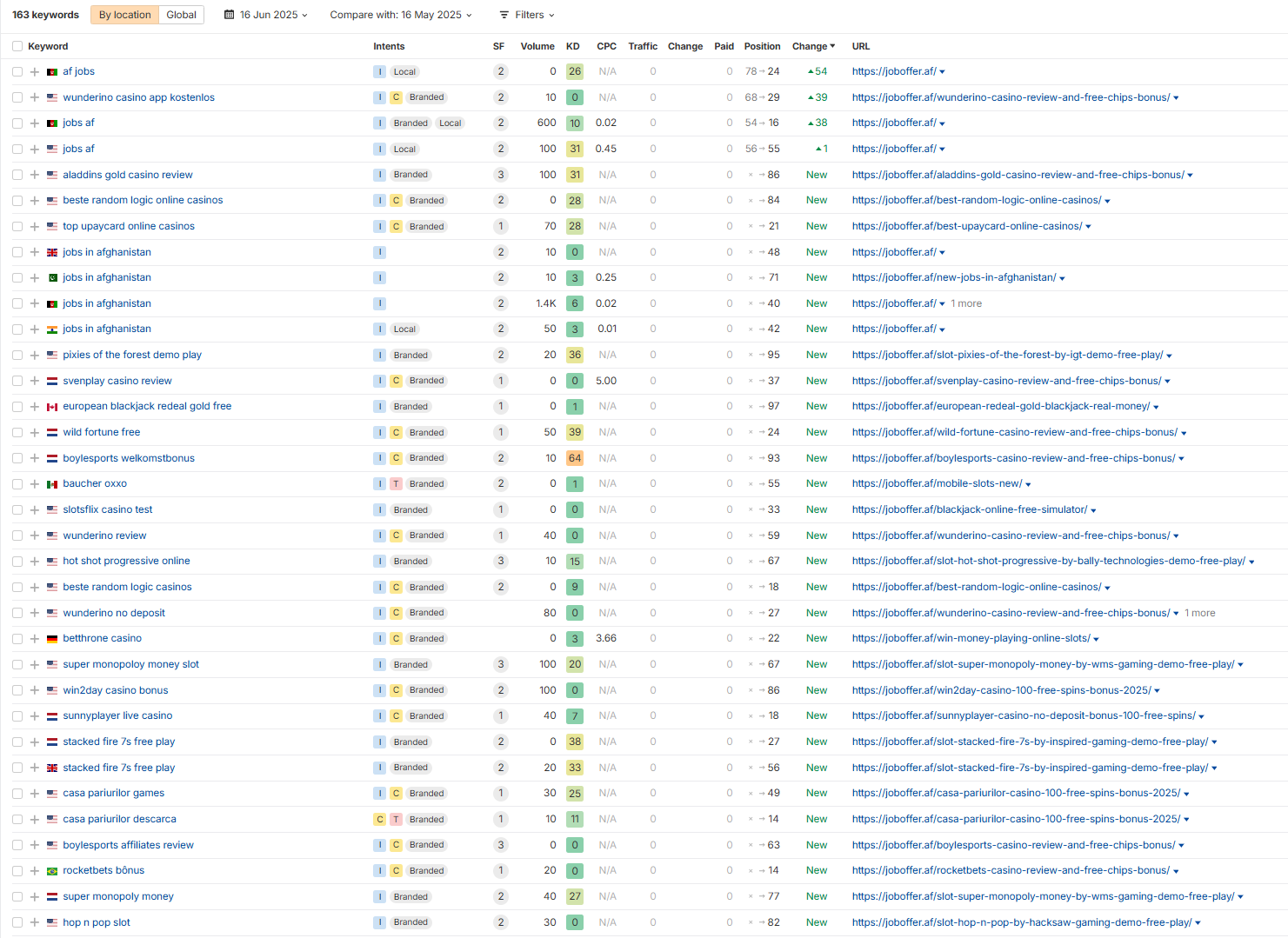
Task: Open the 'Compare with: 16 May 2025' dropdown
Action: (x=400, y=15)
